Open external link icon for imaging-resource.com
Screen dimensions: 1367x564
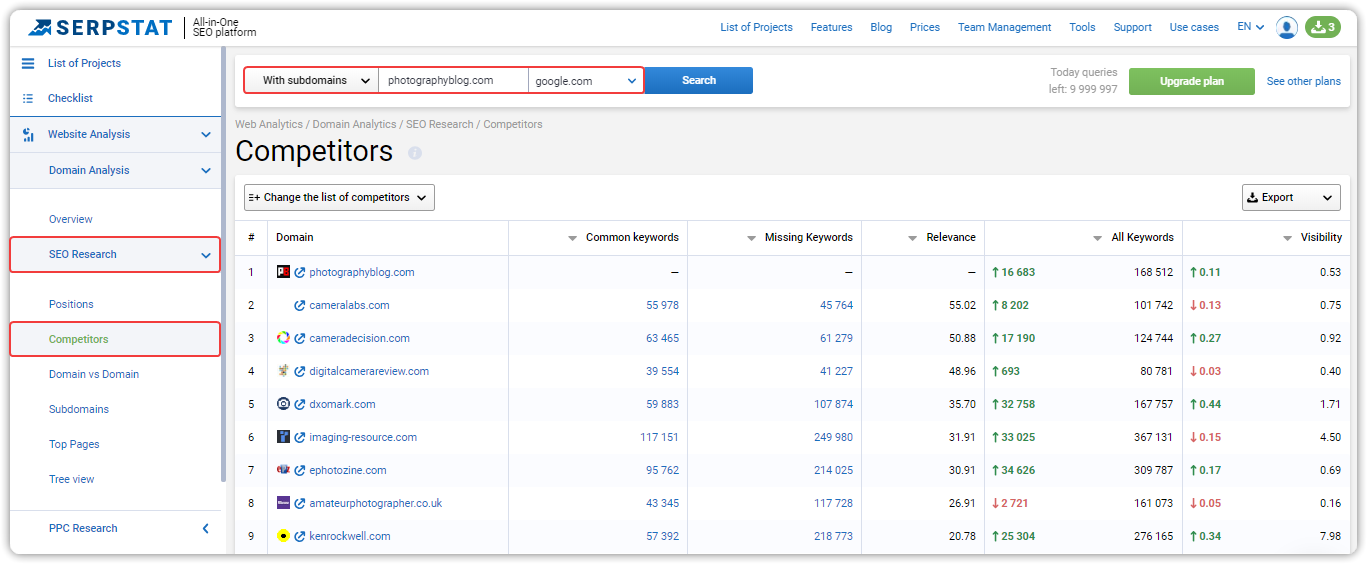click(300, 437)
